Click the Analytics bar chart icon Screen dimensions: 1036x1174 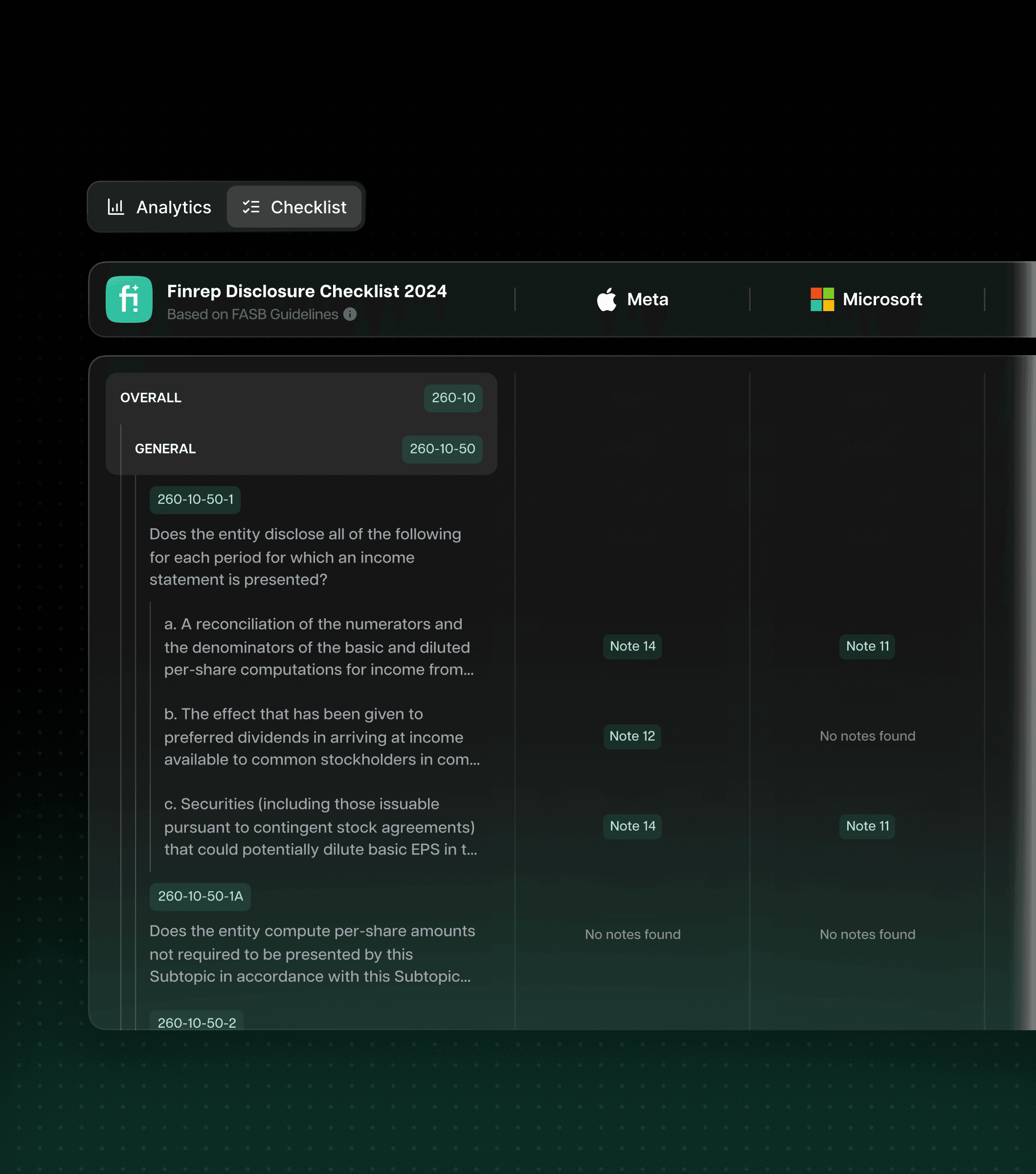click(x=116, y=207)
